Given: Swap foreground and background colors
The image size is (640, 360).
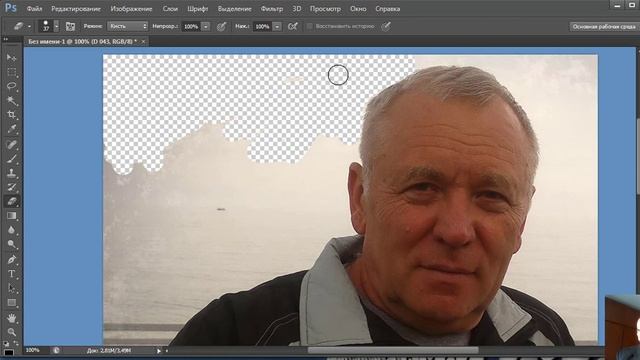Looking at the screenshot, I should [x=16, y=344].
